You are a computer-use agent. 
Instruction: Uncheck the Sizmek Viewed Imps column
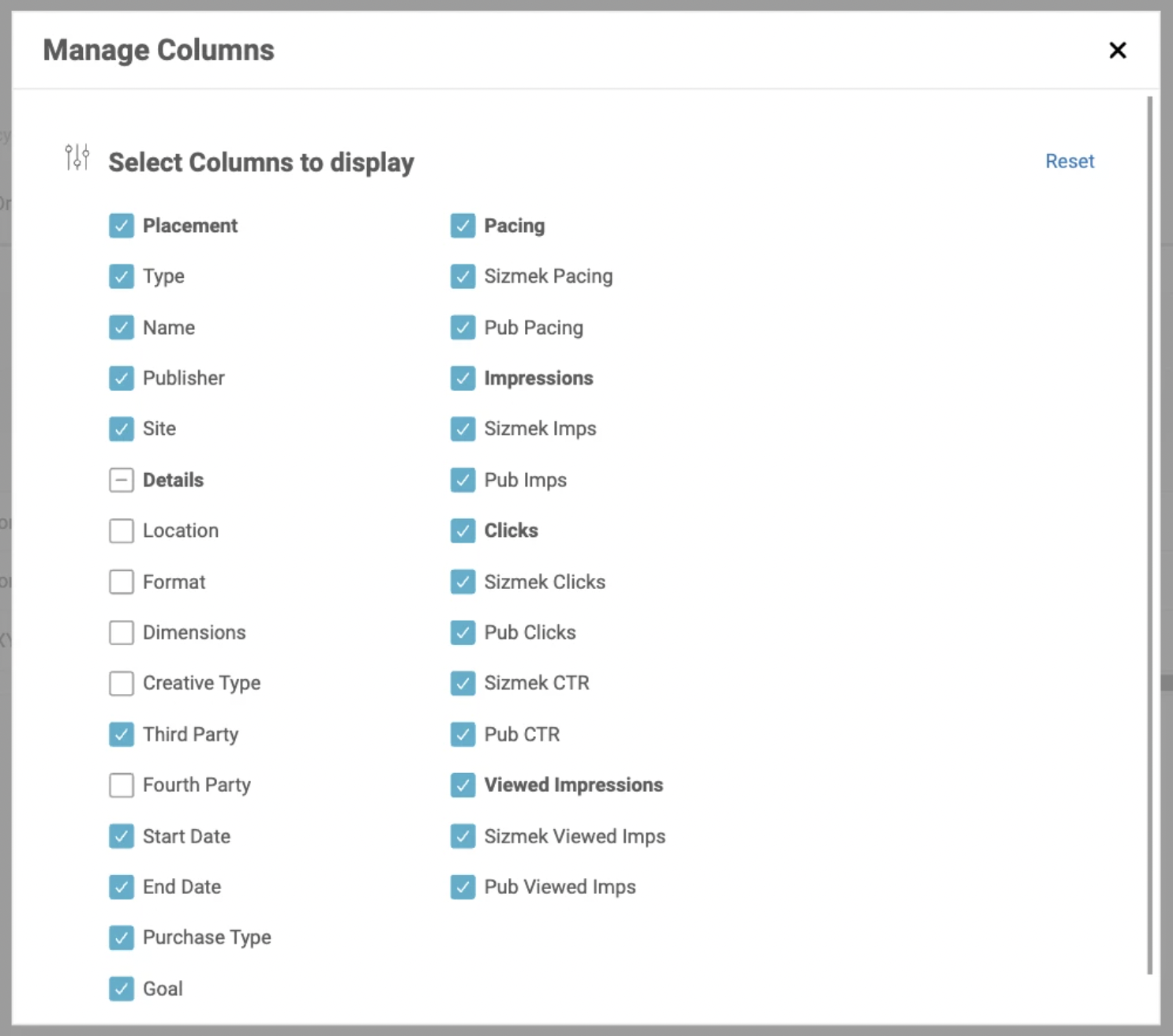pos(463,836)
